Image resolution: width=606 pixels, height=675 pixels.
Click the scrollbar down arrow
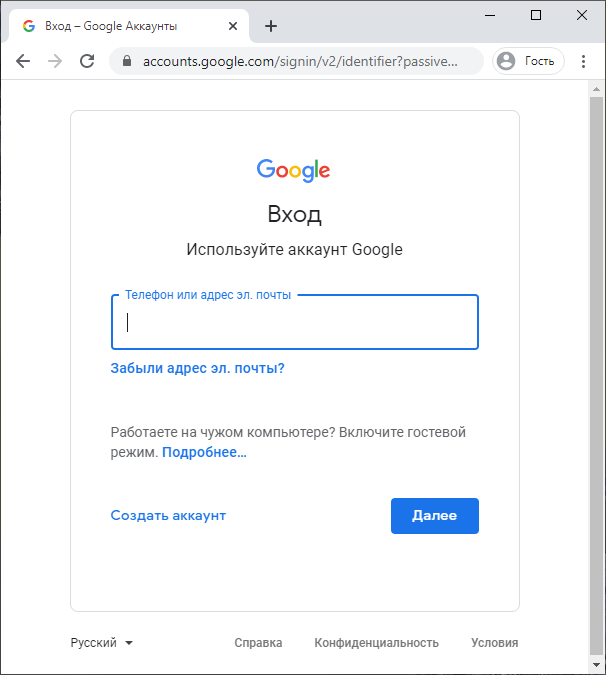pos(597,665)
